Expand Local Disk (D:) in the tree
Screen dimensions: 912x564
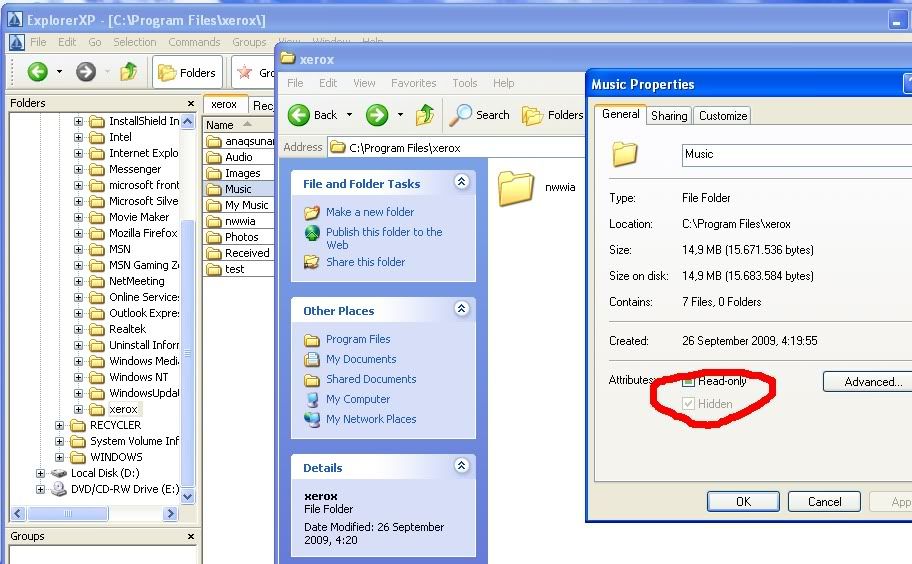(40, 473)
